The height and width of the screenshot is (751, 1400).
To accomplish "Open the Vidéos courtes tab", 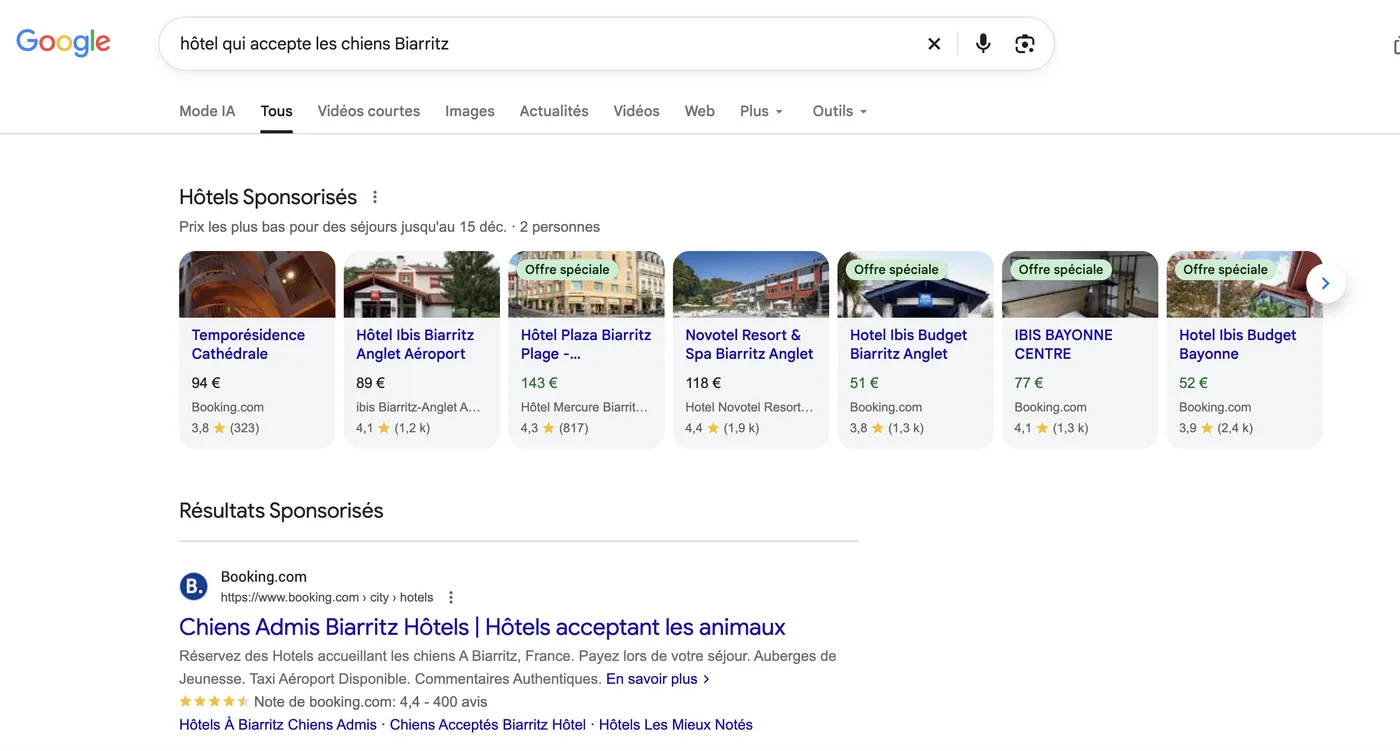I will (x=369, y=111).
